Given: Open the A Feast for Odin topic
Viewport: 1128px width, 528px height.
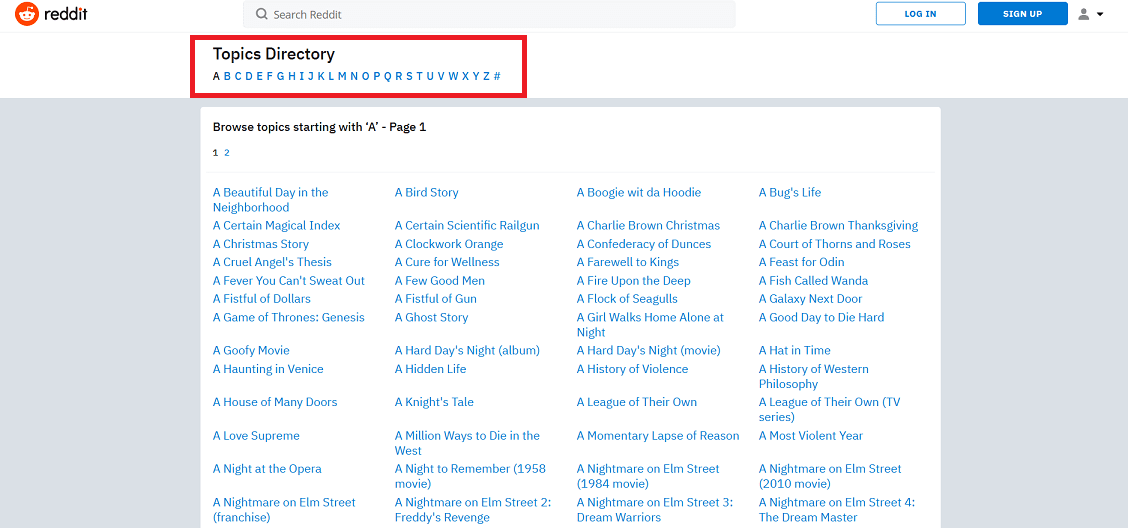Looking at the screenshot, I should (x=801, y=263).
